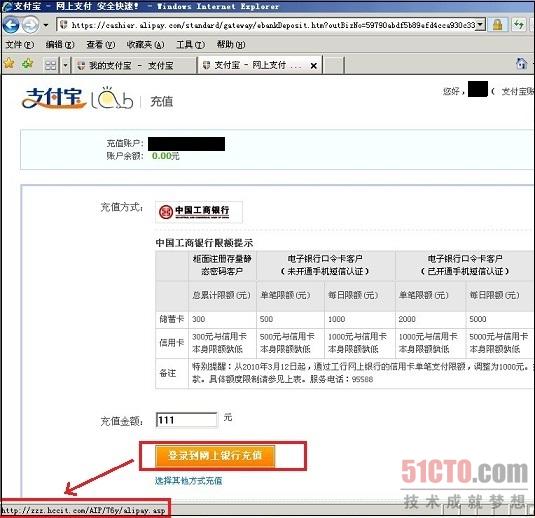Click the 总累计限额(元) column header
Image resolution: width=535 pixels, height=518 pixels.
coord(221,295)
